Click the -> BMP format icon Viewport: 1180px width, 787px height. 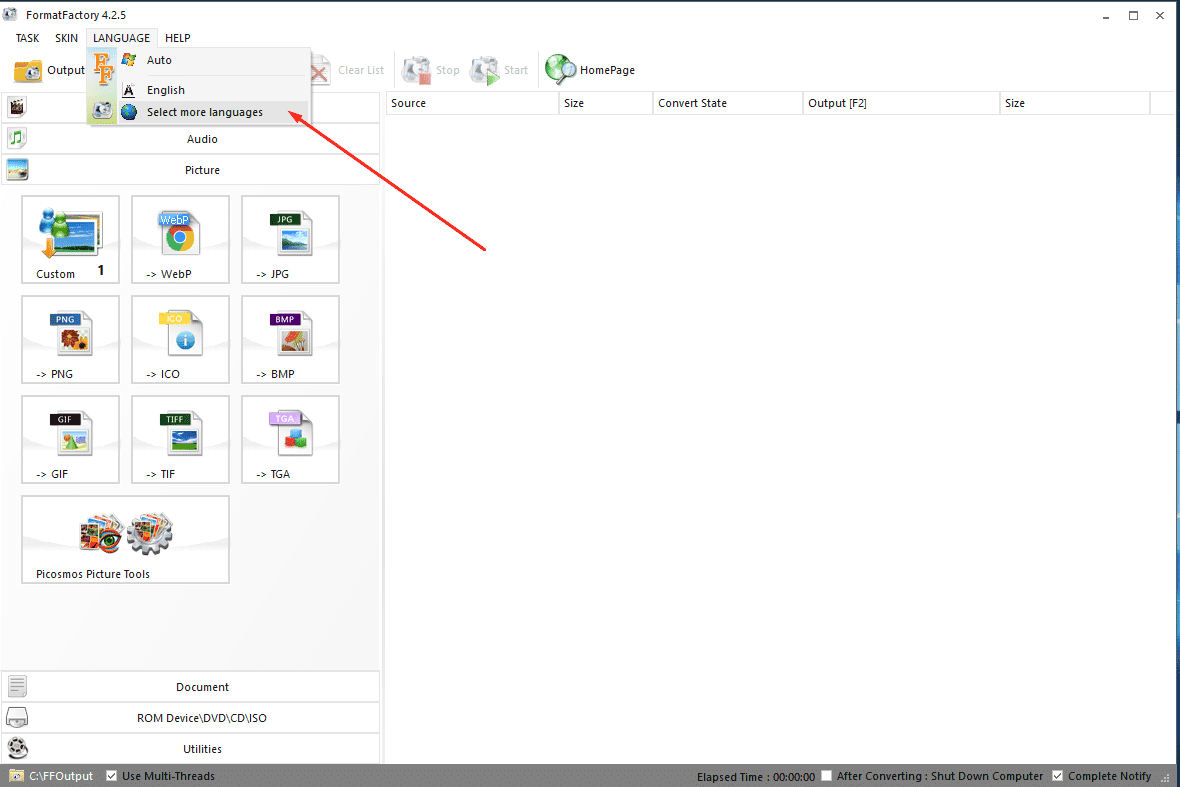point(290,339)
